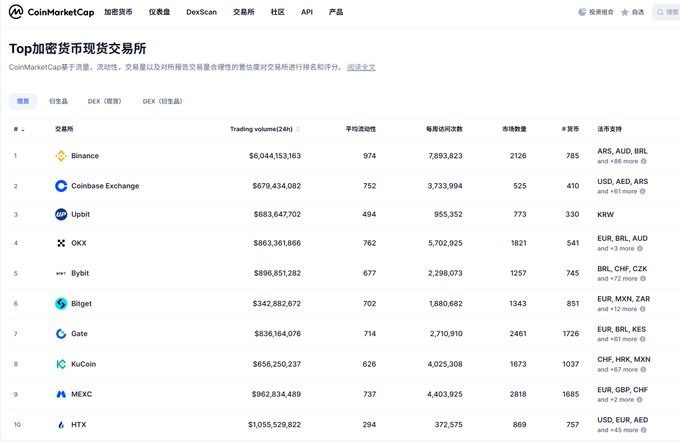Click the 市场数量 column header
Viewport: 680px width, 443px height.
514,129
